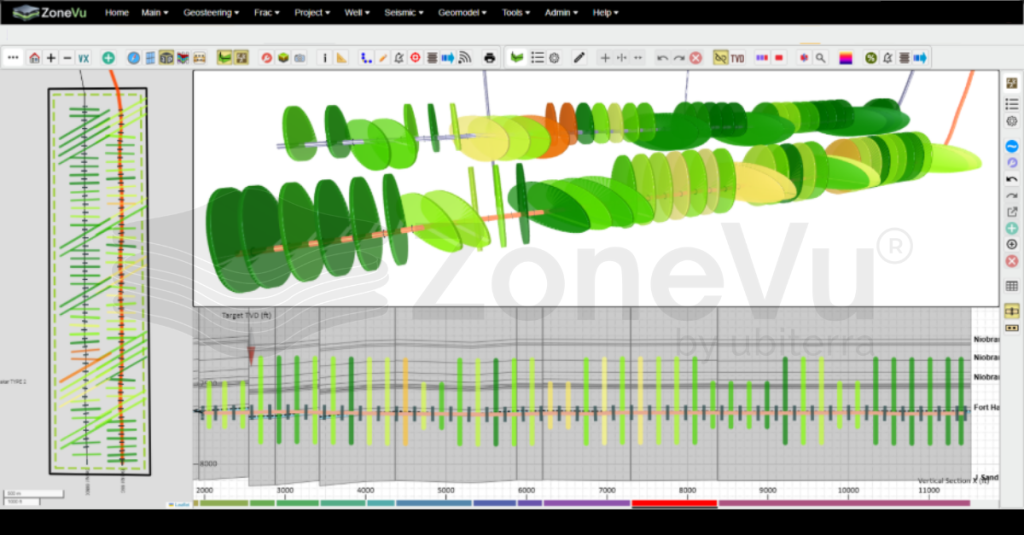Image resolution: width=1024 pixels, height=535 pixels.
Task: Toggle the highlighted 3D cube view icon
Action: coord(167,58)
